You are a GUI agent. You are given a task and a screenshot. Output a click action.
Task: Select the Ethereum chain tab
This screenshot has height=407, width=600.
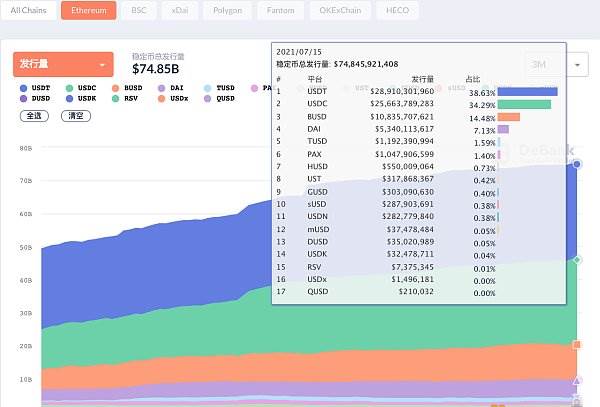[x=89, y=10]
